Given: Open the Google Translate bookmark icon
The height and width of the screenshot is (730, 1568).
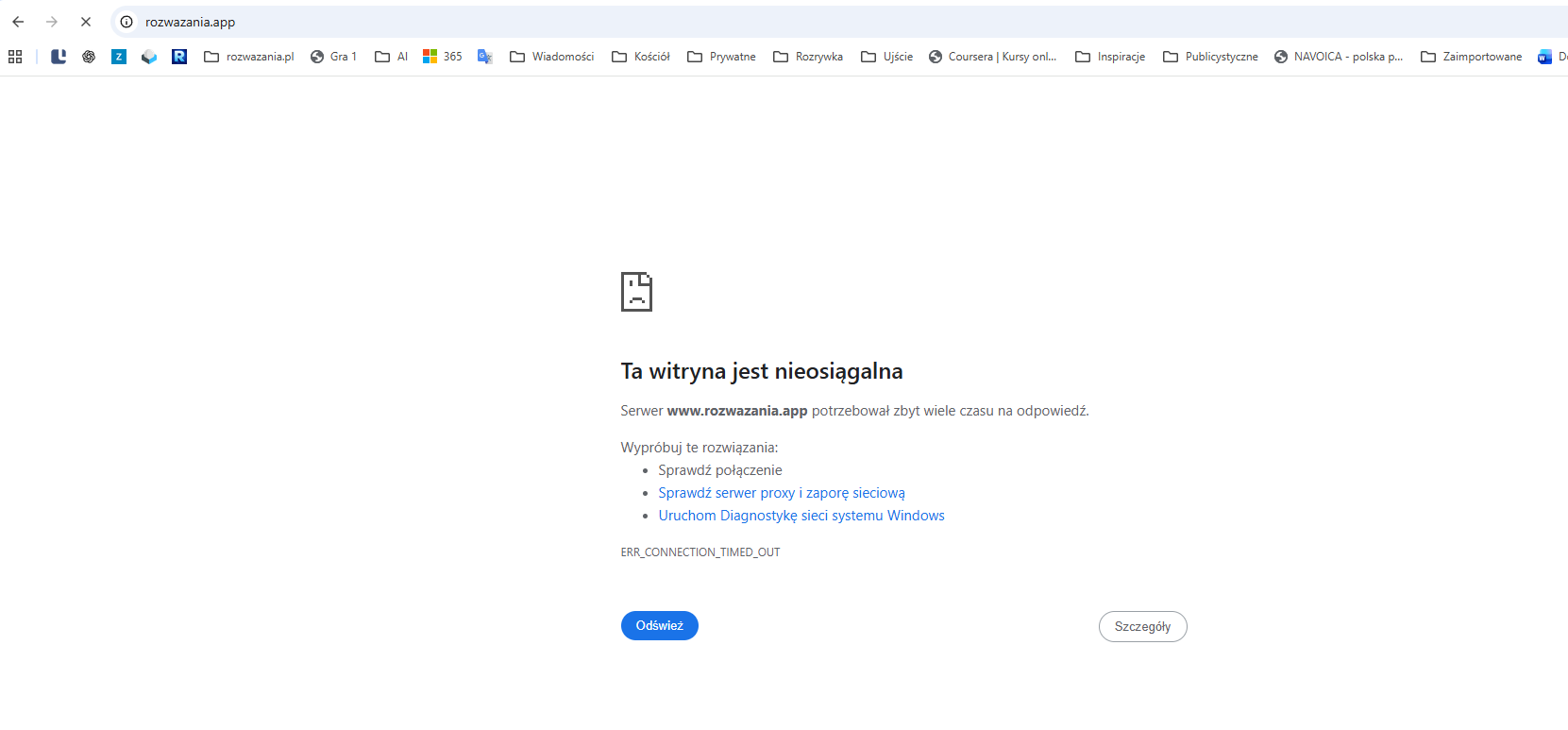Looking at the screenshot, I should [485, 57].
